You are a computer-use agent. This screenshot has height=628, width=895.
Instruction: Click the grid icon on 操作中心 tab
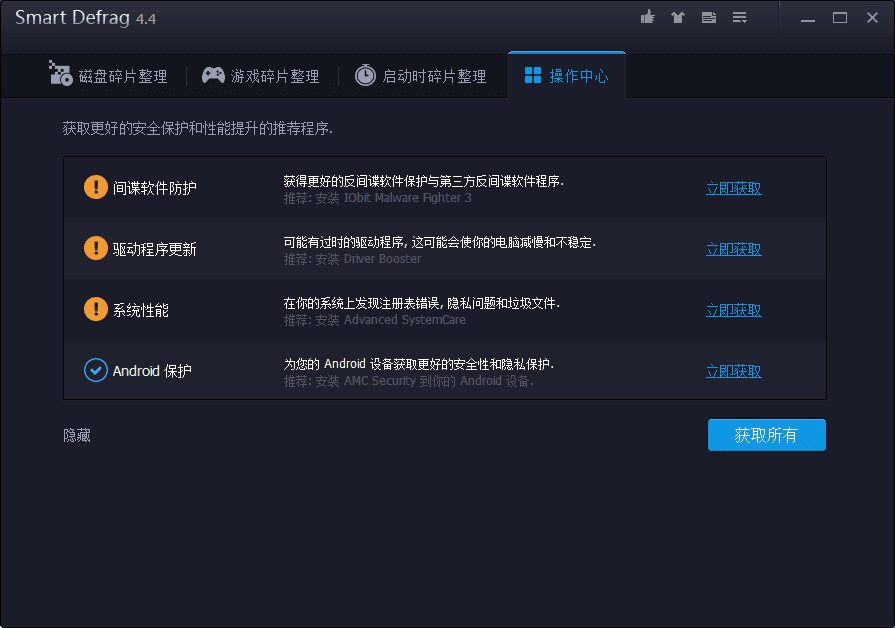pos(533,74)
